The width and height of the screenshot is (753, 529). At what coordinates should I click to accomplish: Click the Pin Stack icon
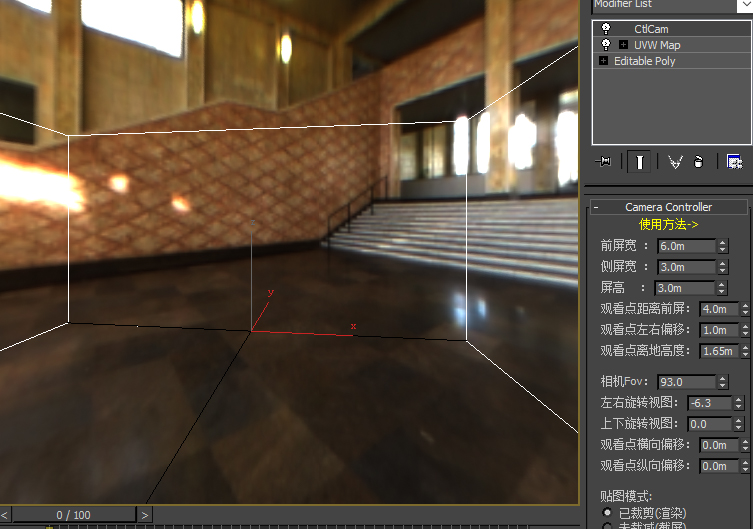pyautogui.click(x=603, y=161)
